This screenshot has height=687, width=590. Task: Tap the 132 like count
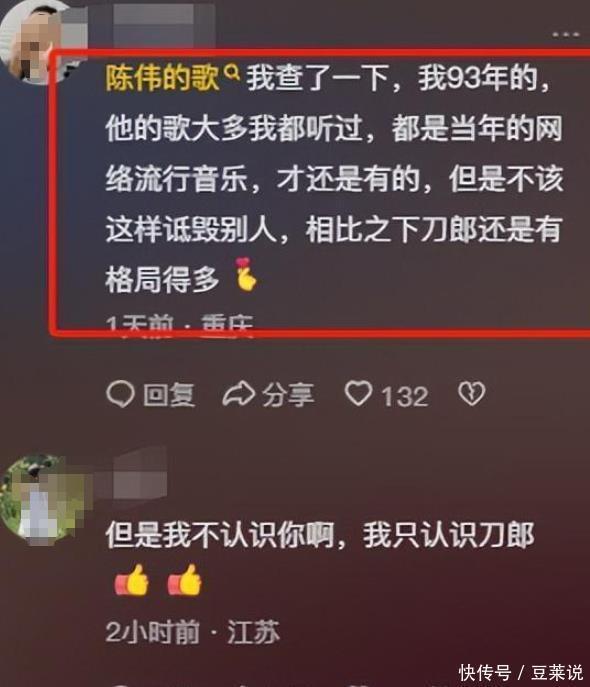[x=404, y=396]
